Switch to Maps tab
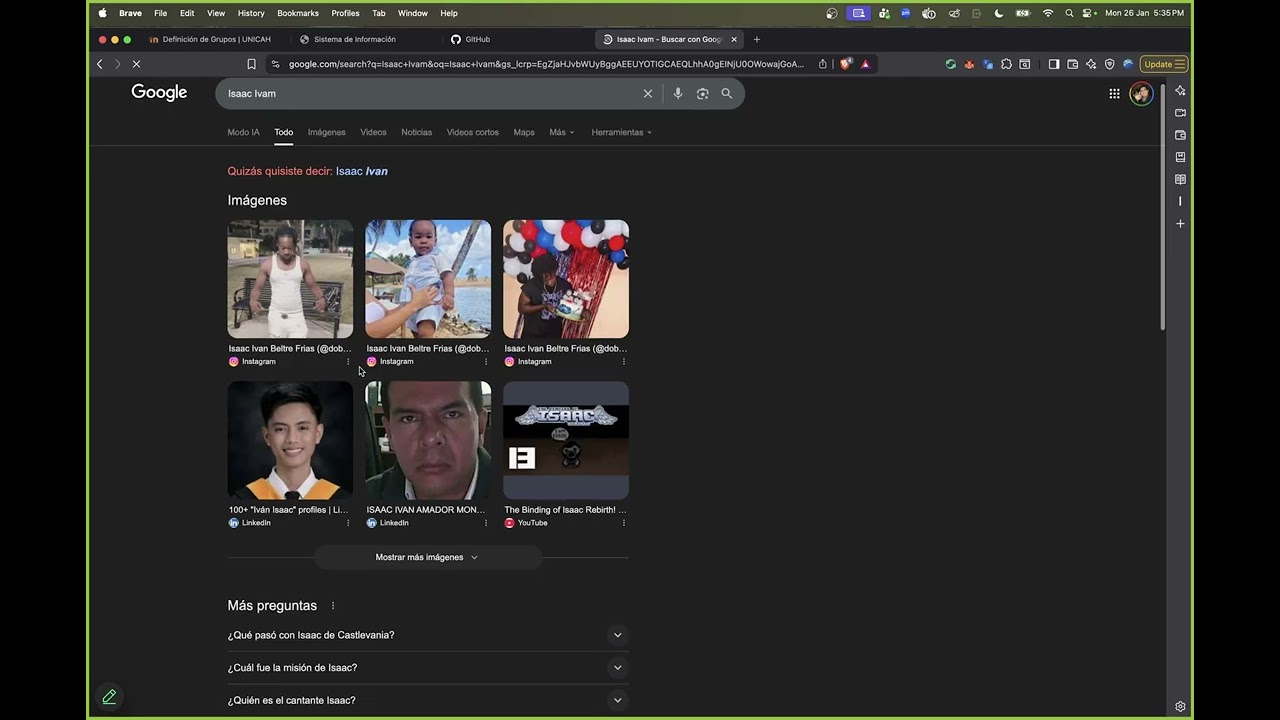The image size is (1280, 720). coord(524,132)
